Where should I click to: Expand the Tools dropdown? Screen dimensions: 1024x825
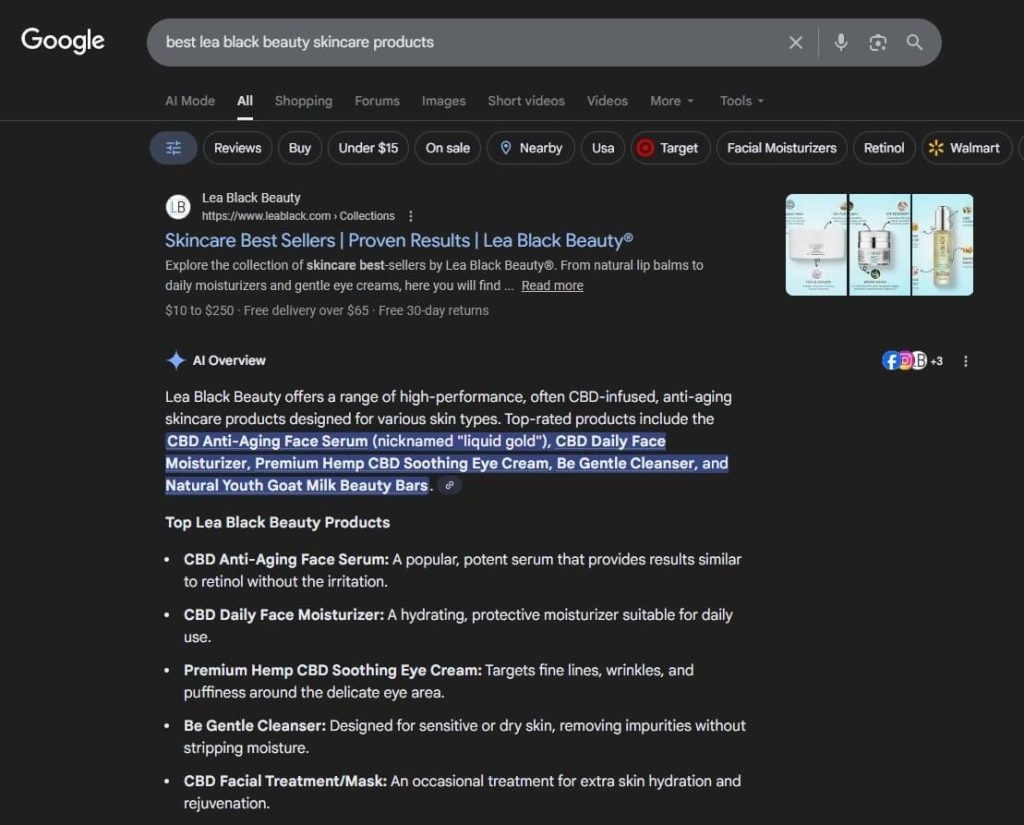pyautogui.click(x=741, y=101)
